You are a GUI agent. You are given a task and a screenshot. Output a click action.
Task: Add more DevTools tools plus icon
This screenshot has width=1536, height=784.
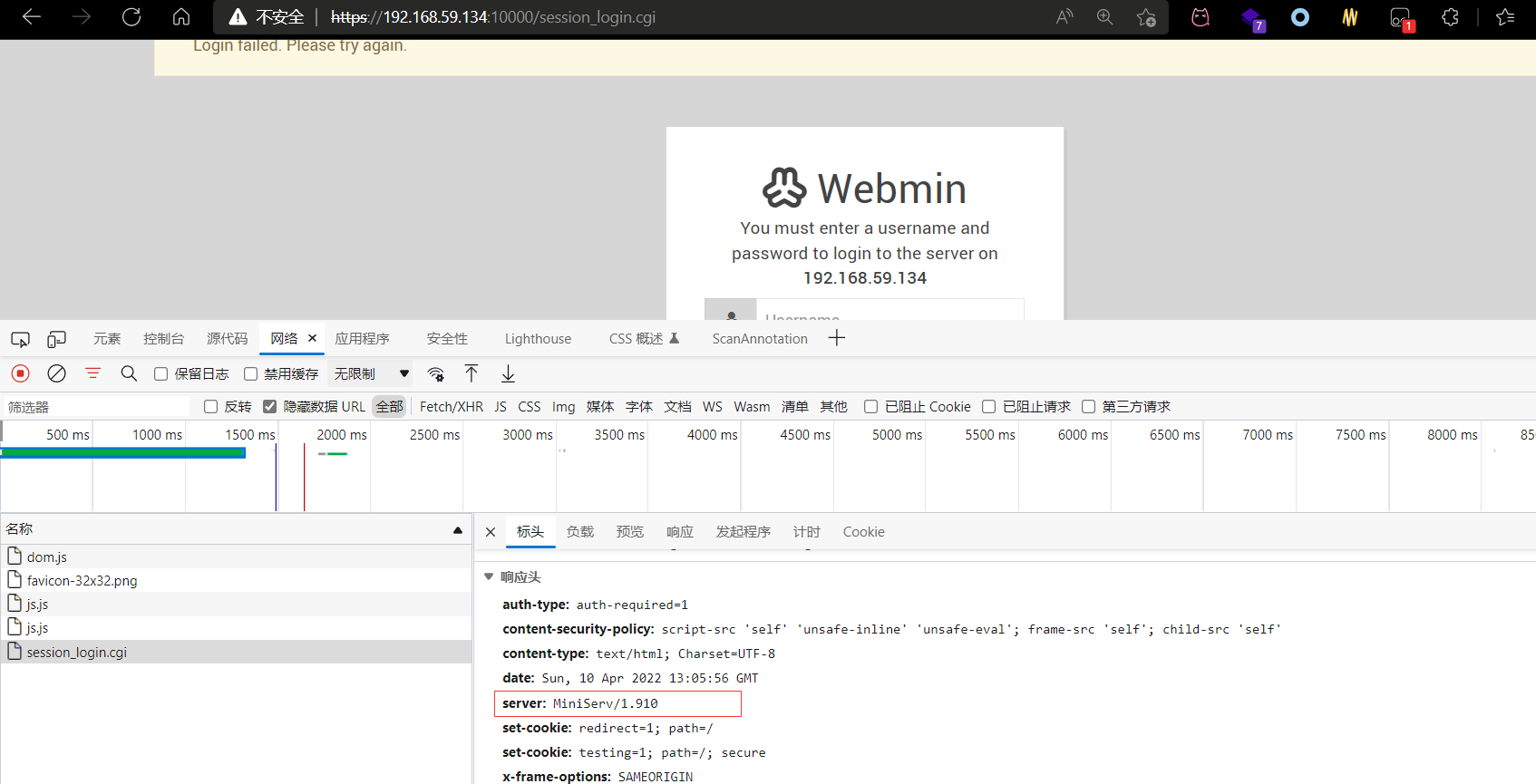click(836, 338)
